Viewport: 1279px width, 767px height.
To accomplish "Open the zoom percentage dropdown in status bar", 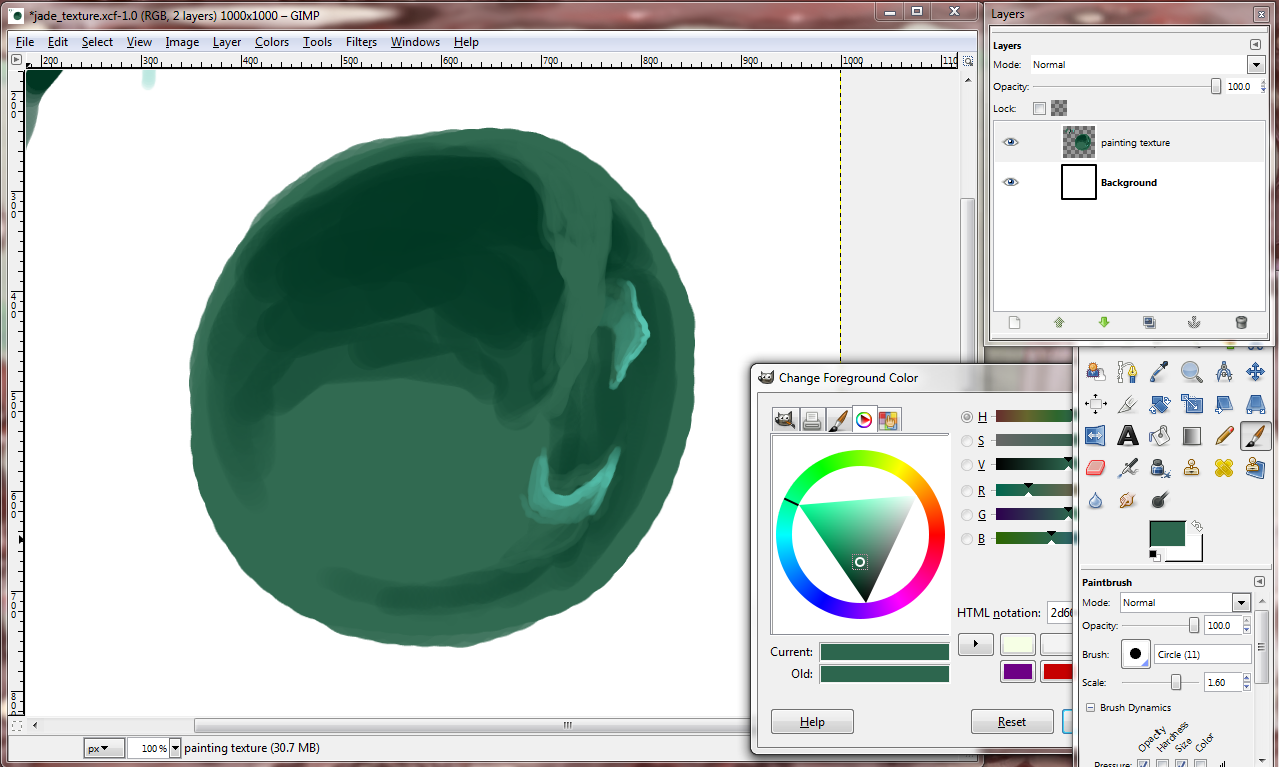I will (175, 748).
